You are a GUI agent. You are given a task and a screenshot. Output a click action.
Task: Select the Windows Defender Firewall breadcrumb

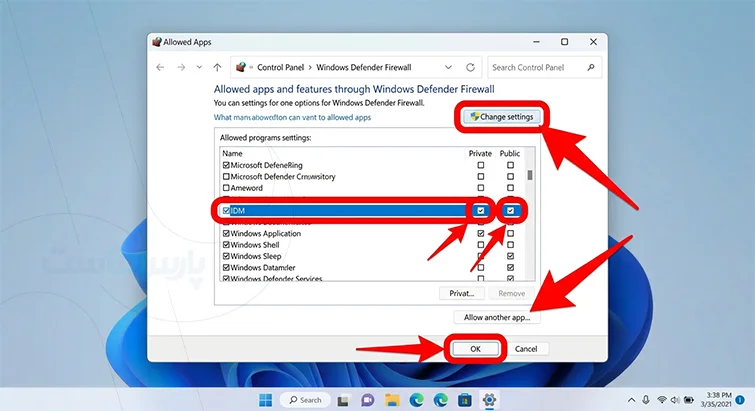tap(364, 67)
